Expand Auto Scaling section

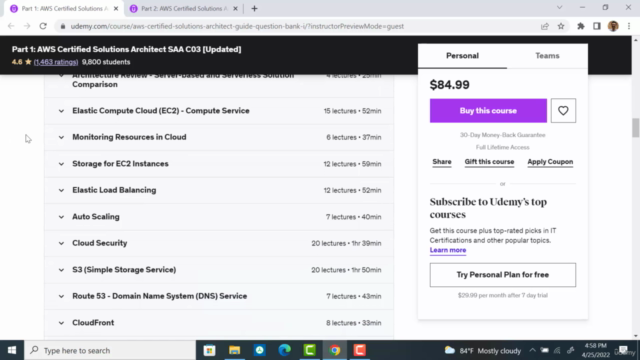tap(61, 217)
